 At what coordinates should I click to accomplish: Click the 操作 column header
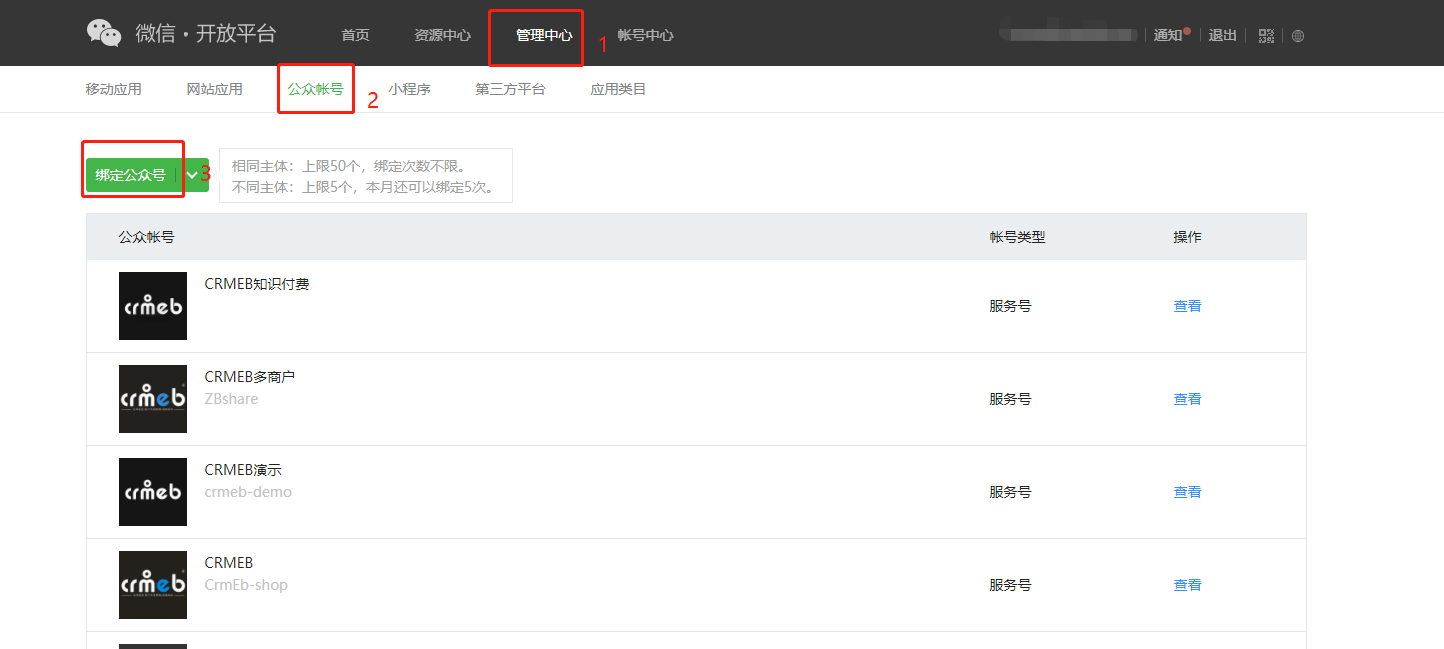tap(1187, 237)
